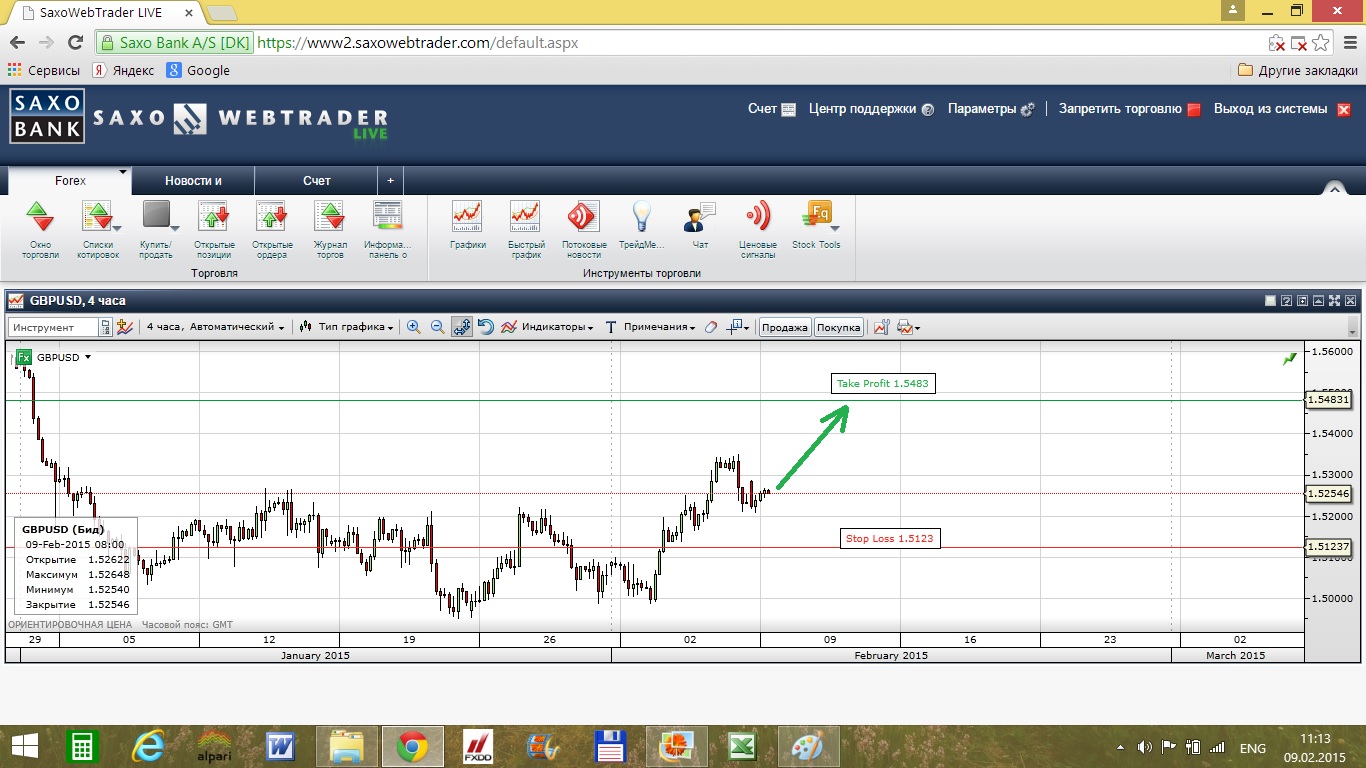Open Excel from the Windows taskbar
This screenshot has height=768, width=1366.
point(741,747)
